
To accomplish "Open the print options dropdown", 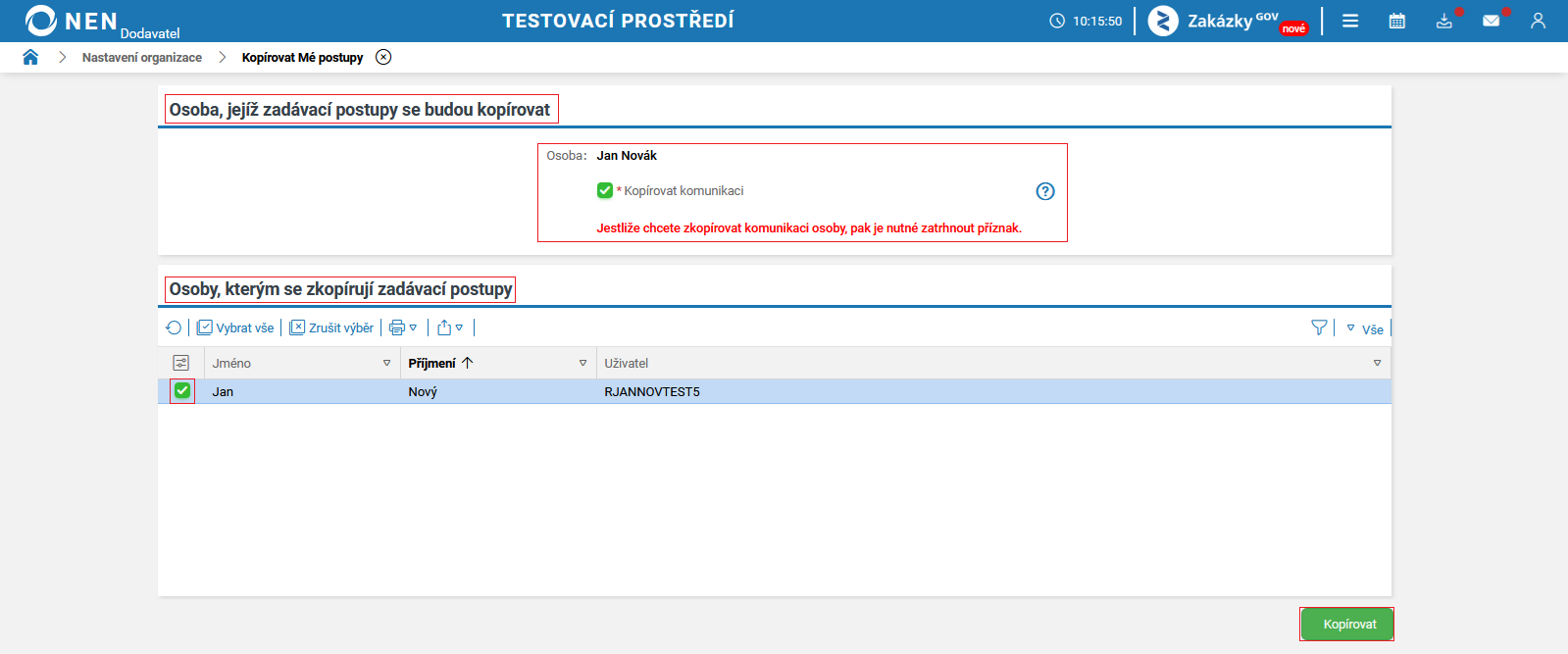I will [x=403, y=327].
